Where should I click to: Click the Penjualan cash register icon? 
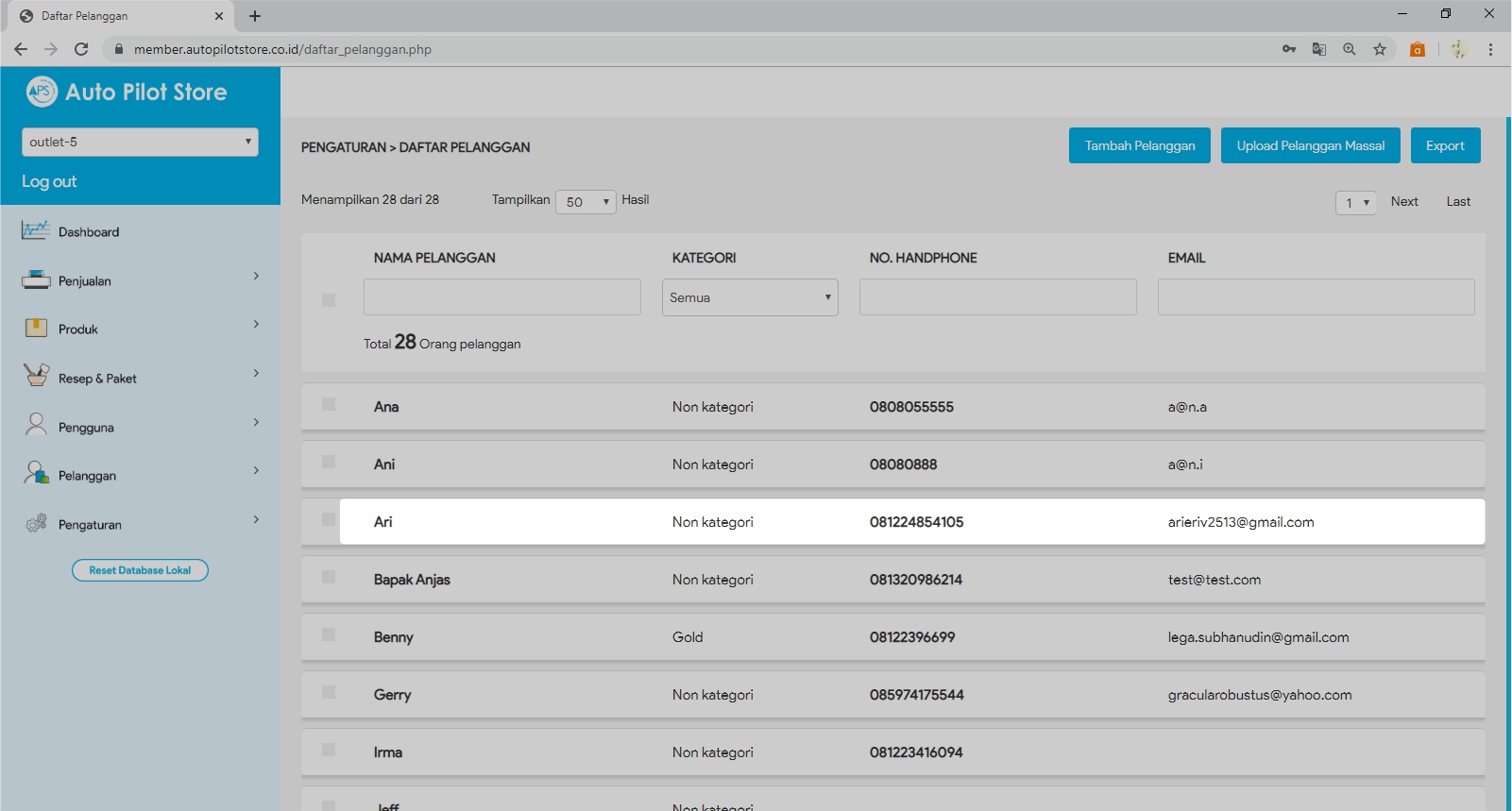[36, 279]
